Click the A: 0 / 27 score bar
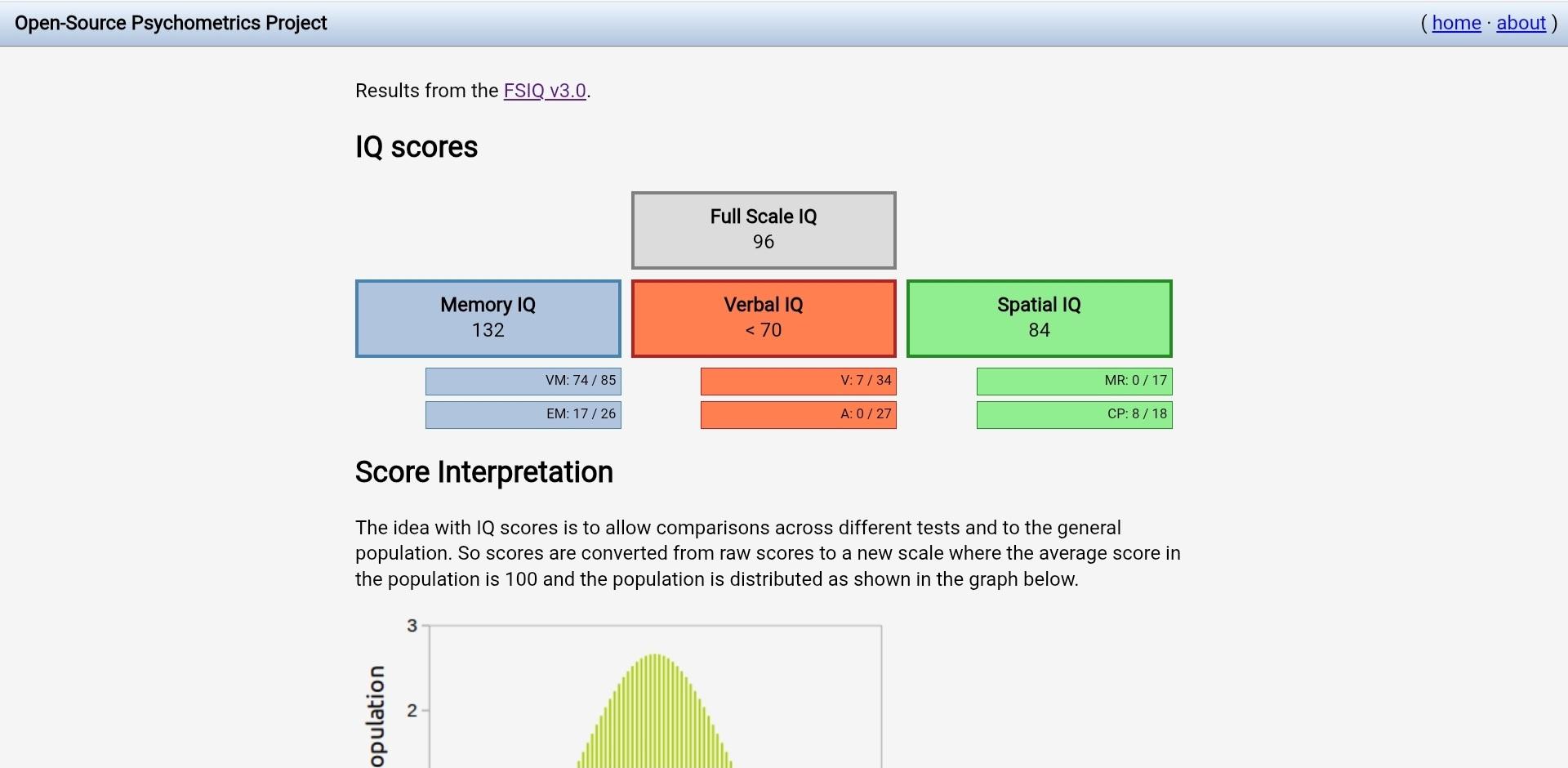Viewport: 1568px width, 768px height. coord(798,414)
